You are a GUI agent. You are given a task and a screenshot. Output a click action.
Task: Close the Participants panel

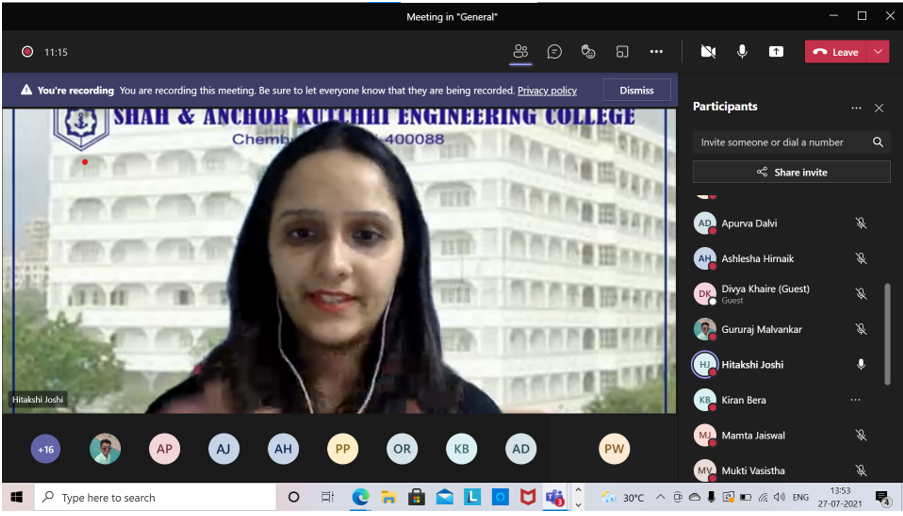879,108
